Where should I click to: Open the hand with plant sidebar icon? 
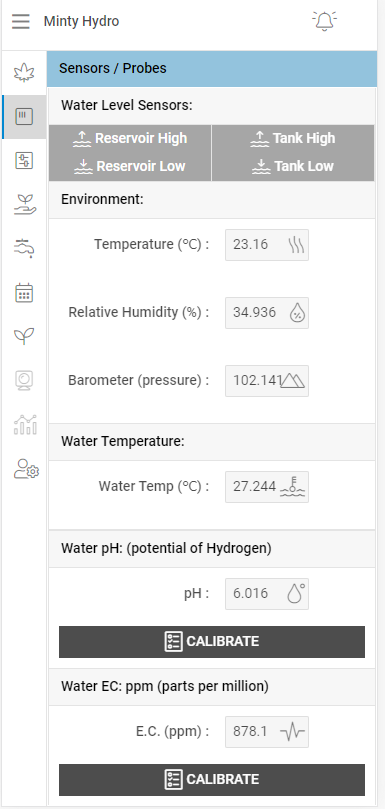24,205
